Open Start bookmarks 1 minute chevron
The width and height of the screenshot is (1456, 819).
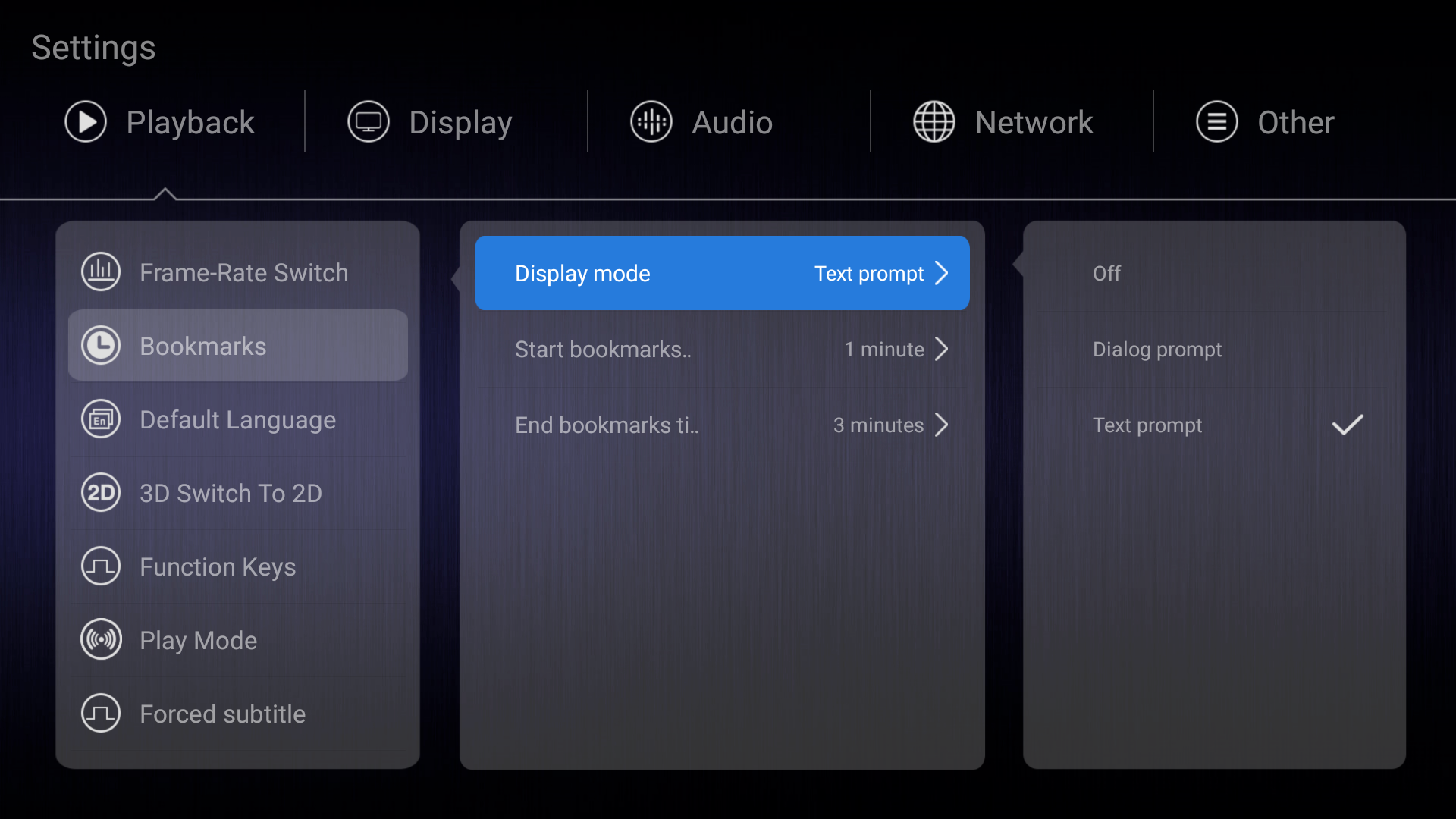942,349
